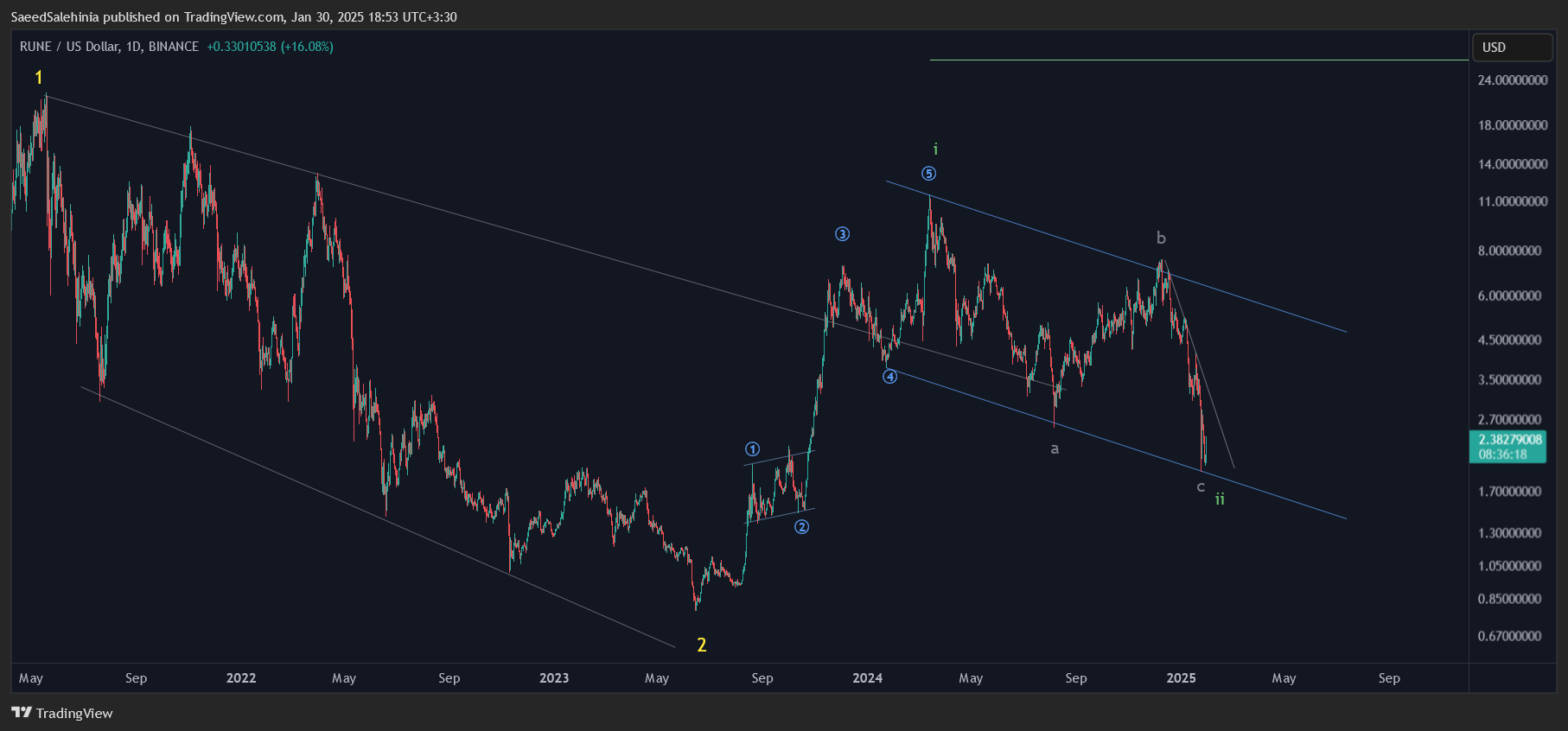Click the 18.00000000 price axis level
Screen dimensions: 1568x731
click(1513, 125)
